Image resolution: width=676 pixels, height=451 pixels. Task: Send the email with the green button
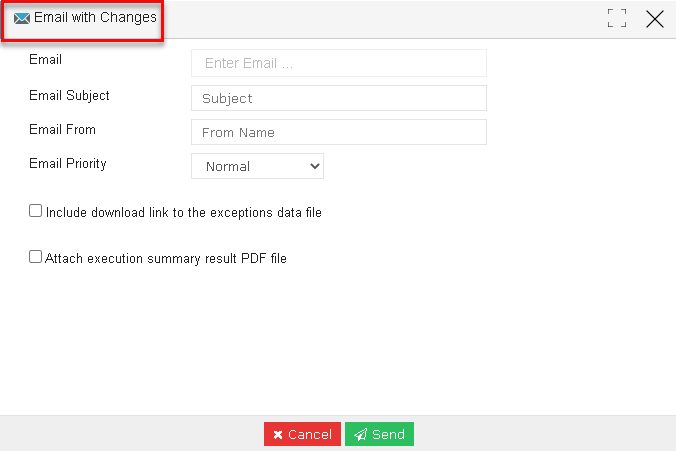coord(379,434)
